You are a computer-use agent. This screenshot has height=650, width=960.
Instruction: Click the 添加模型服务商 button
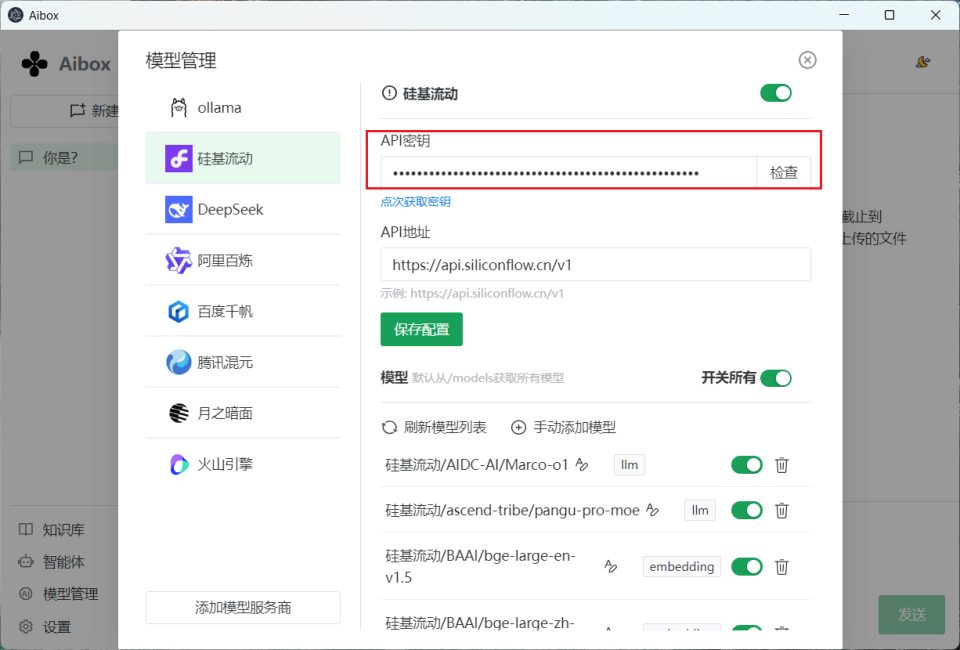243,607
